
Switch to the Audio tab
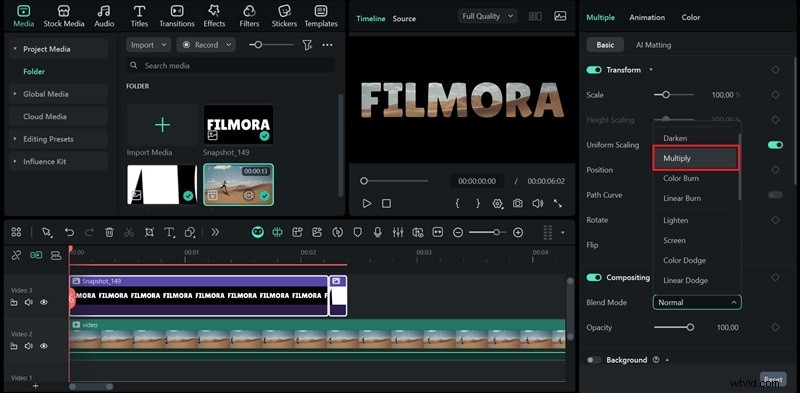[x=104, y=16]
